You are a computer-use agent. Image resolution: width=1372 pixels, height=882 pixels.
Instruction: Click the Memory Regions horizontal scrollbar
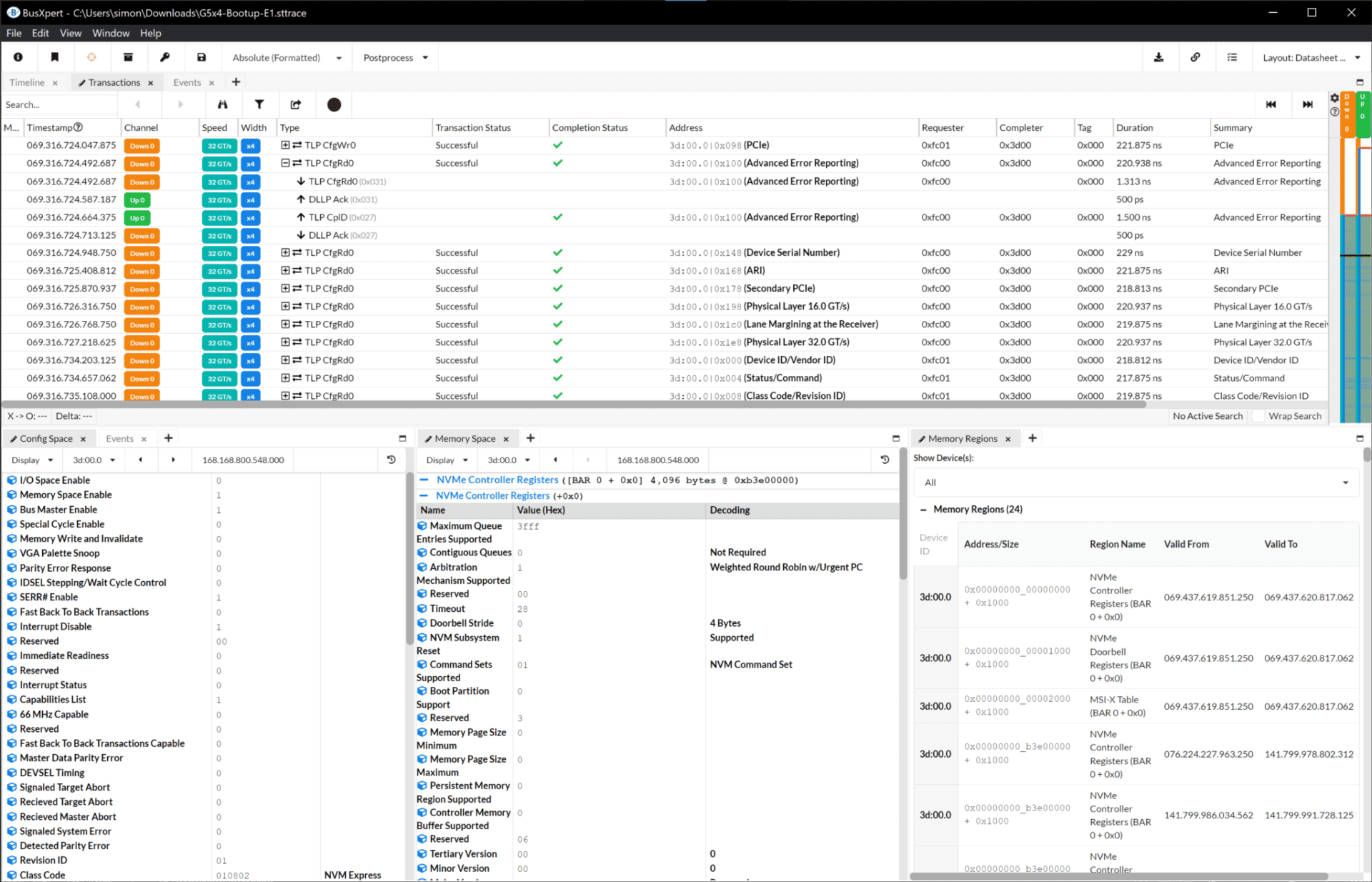click(x=1119, y=876)
